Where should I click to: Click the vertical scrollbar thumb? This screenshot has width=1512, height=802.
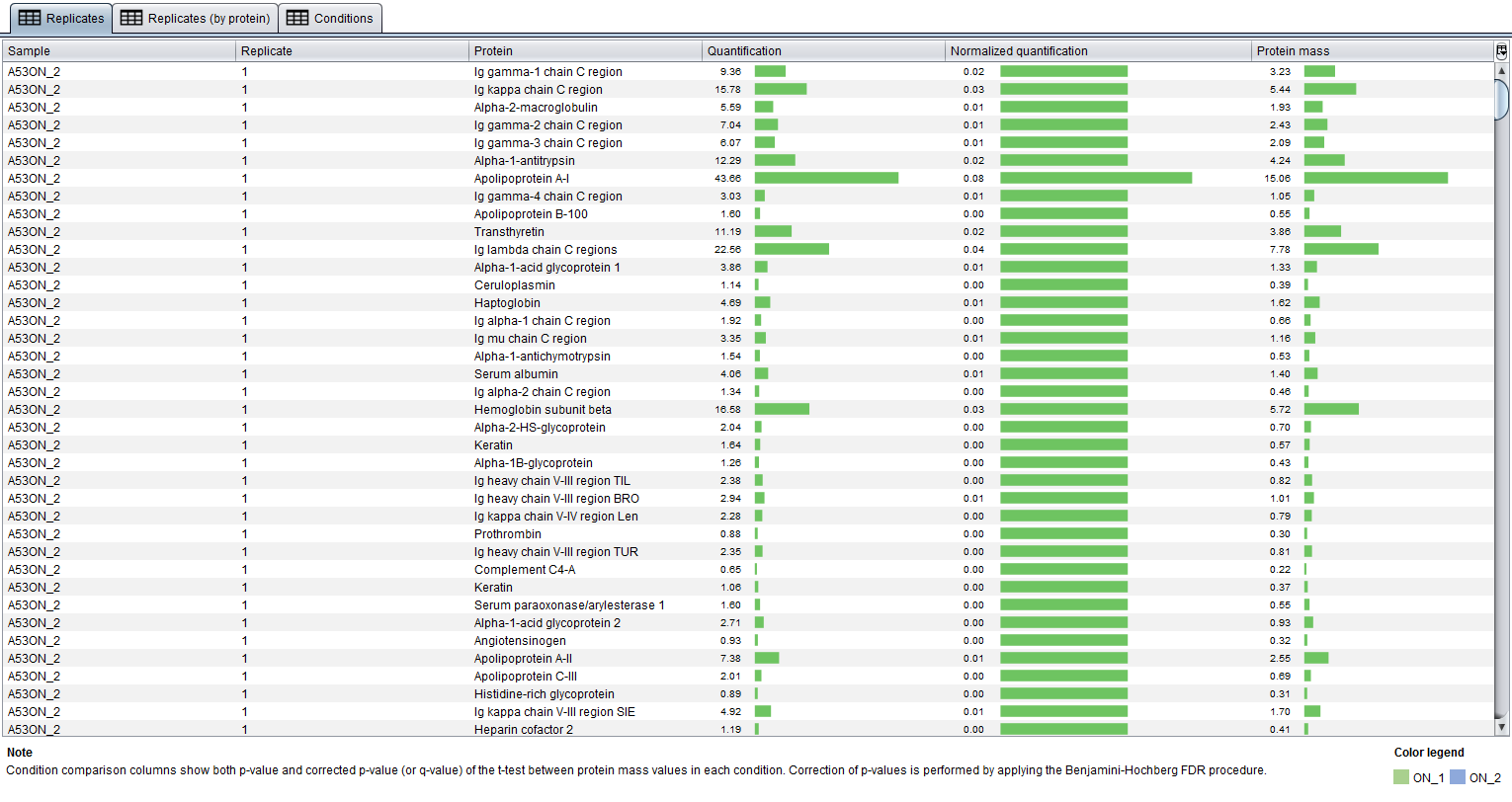click(1502, 99)
